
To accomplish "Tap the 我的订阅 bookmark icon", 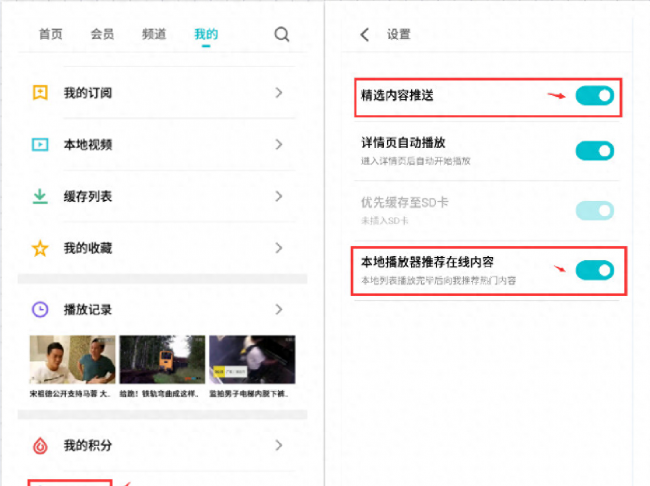I will click(40, 92).
